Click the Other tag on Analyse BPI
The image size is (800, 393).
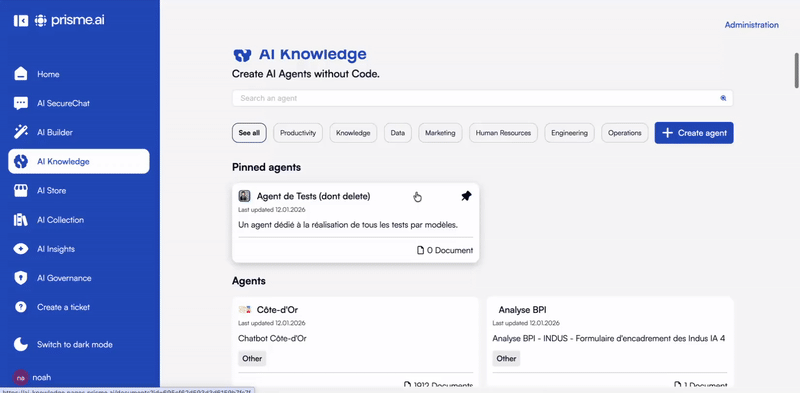tap(506, 358)
